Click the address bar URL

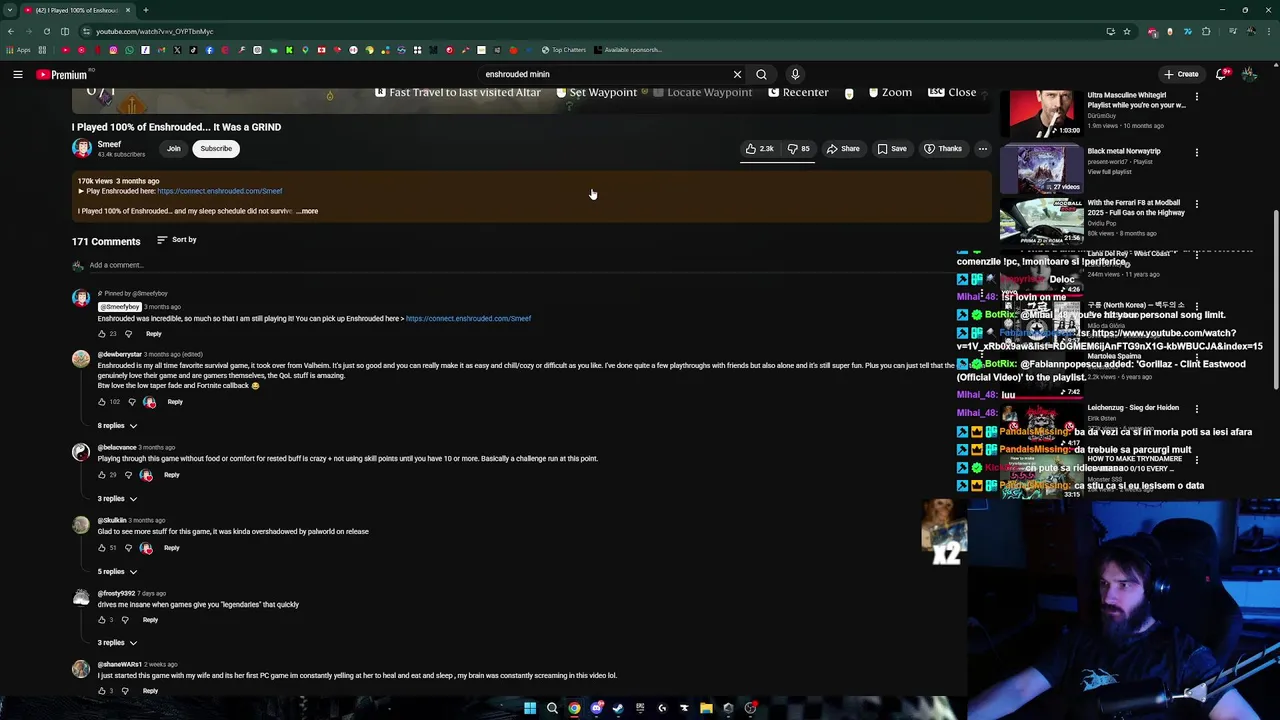click(x=155, y=31)
